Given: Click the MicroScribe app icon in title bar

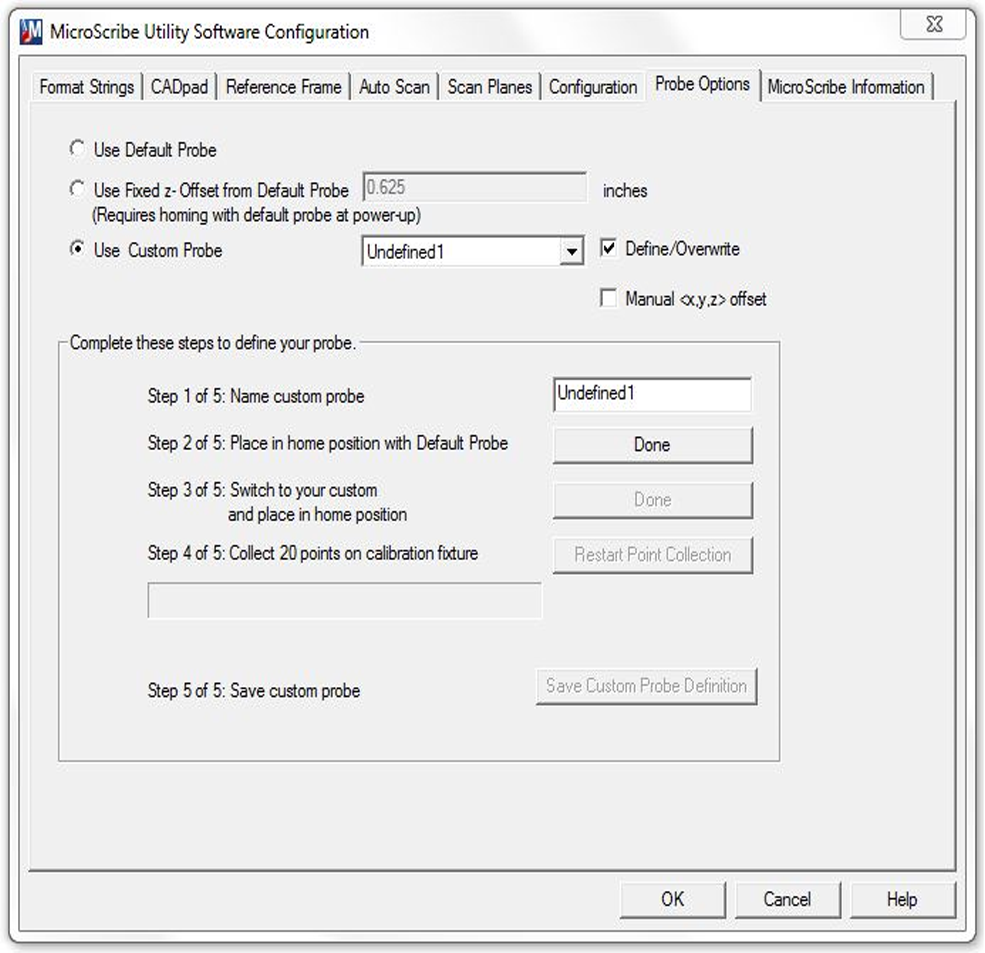Looking at the screenshot, I should (x=31, y=31).
